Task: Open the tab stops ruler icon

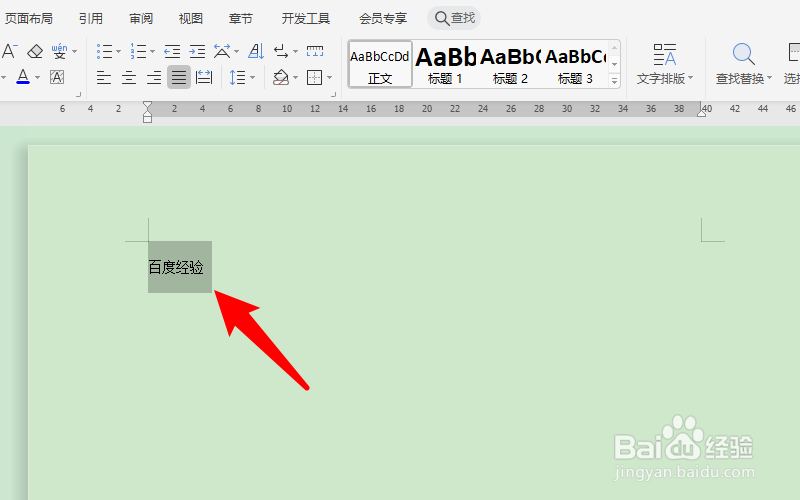Action: pos(315,51)
